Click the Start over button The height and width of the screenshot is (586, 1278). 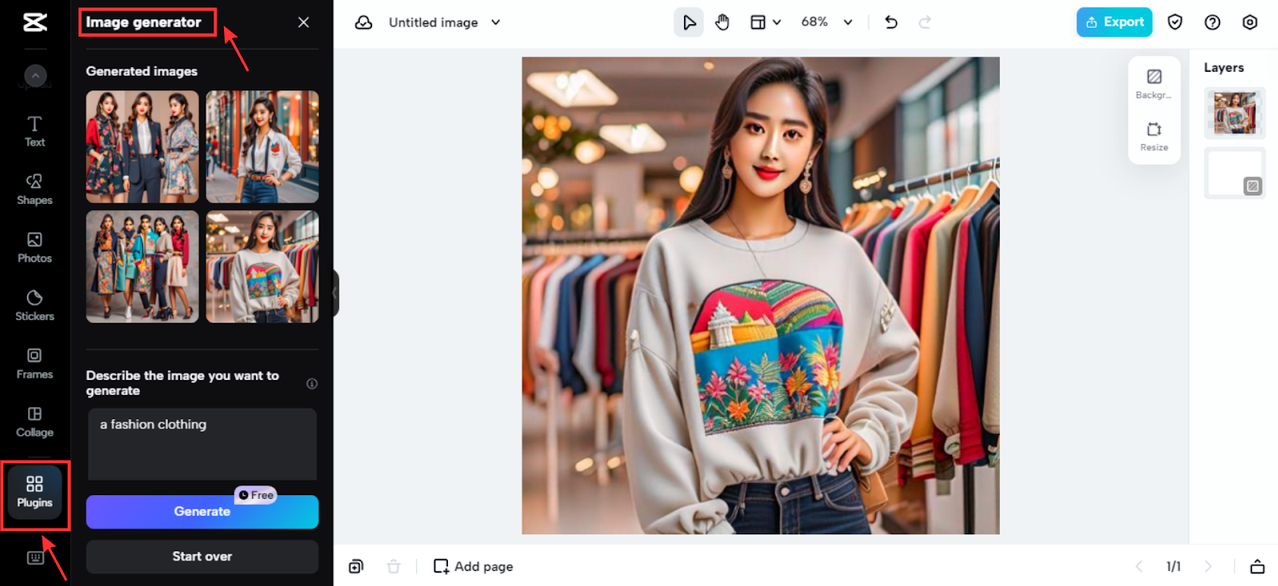coord(202,556)
